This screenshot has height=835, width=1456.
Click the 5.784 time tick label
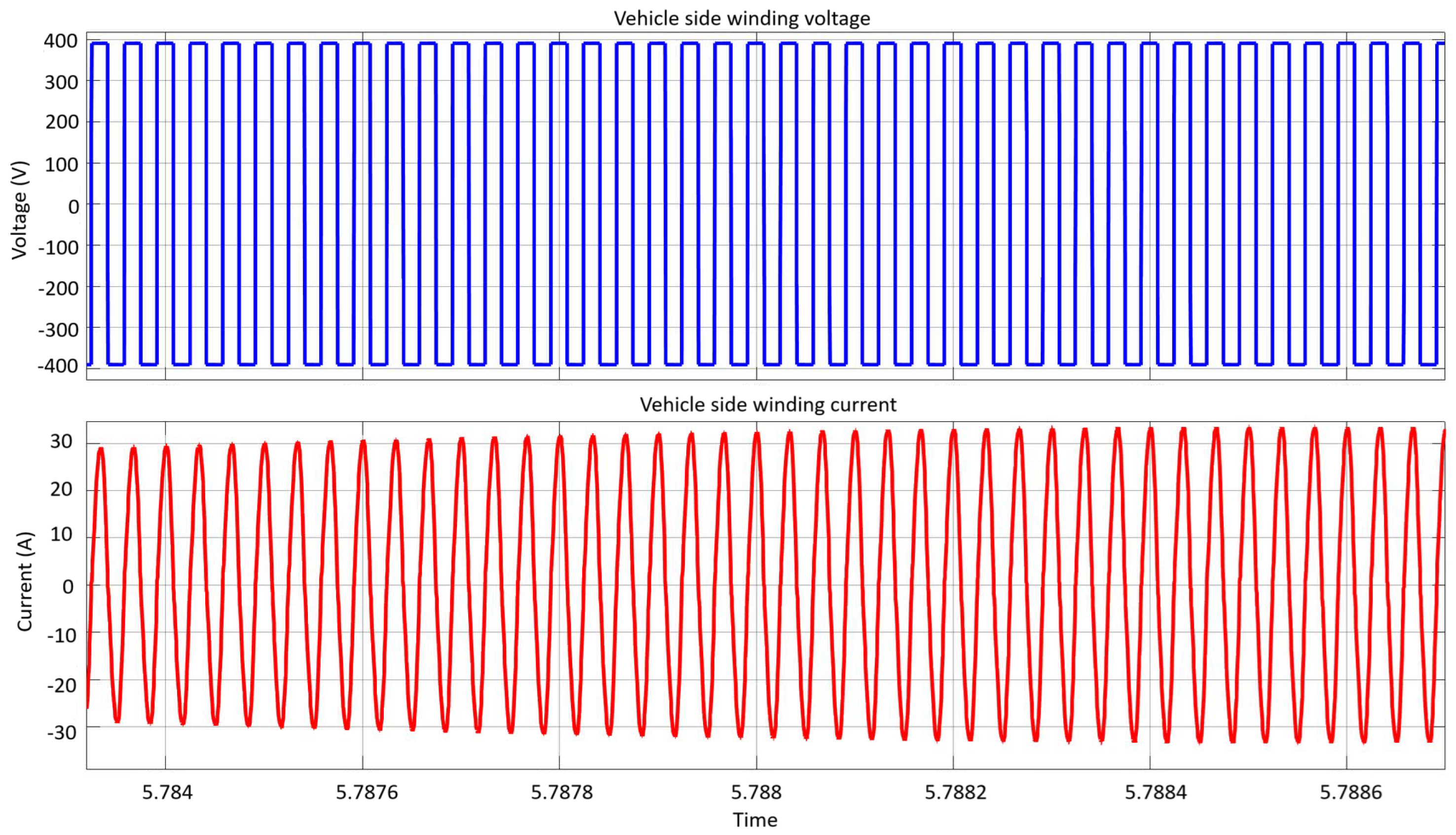pyautogui.click(x=167, y=793)
